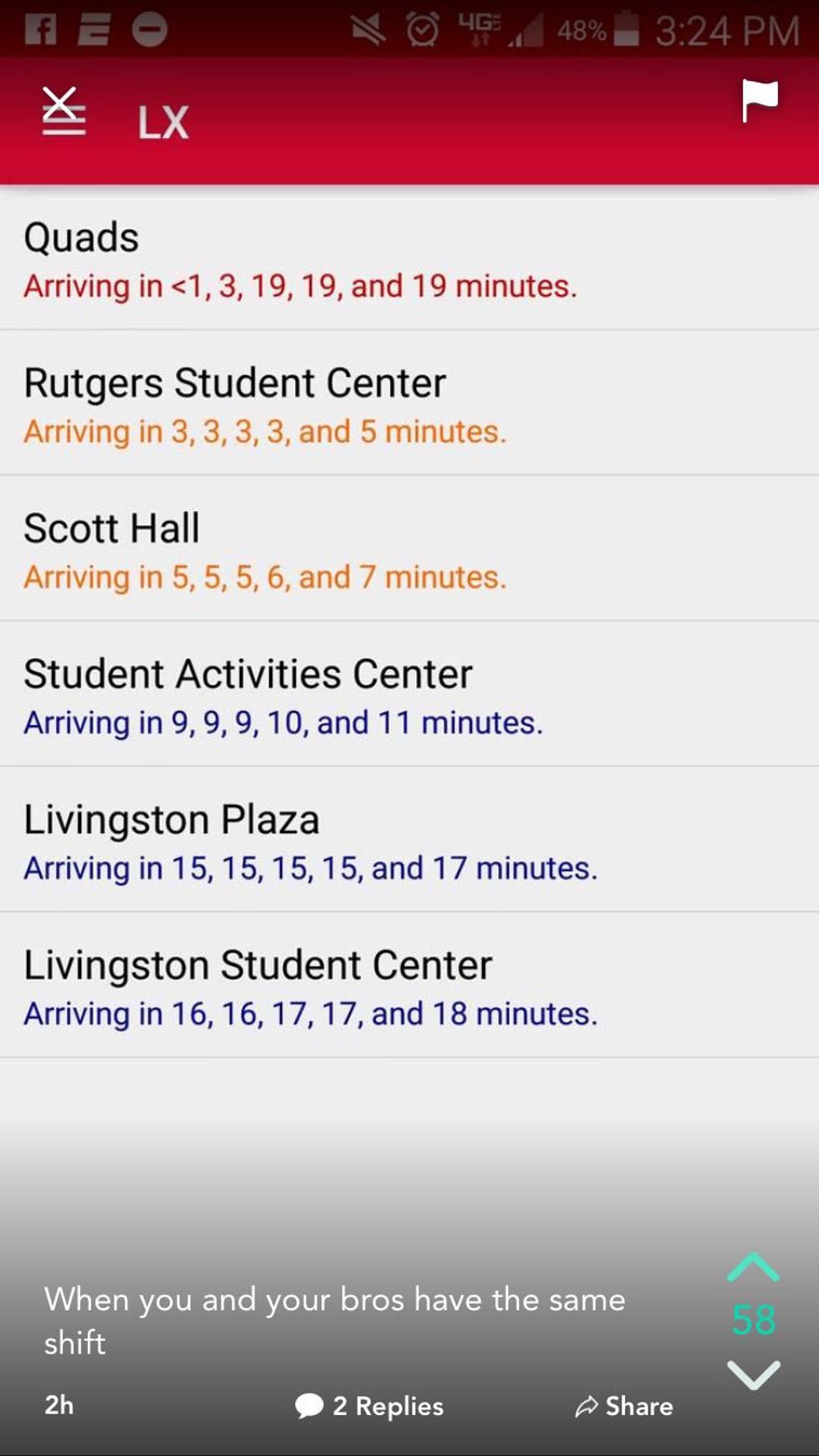This screenshot has height=1456, width=819.
Task: Tap the Livingston Student Center stop
Action: click(x=409, y=986)
